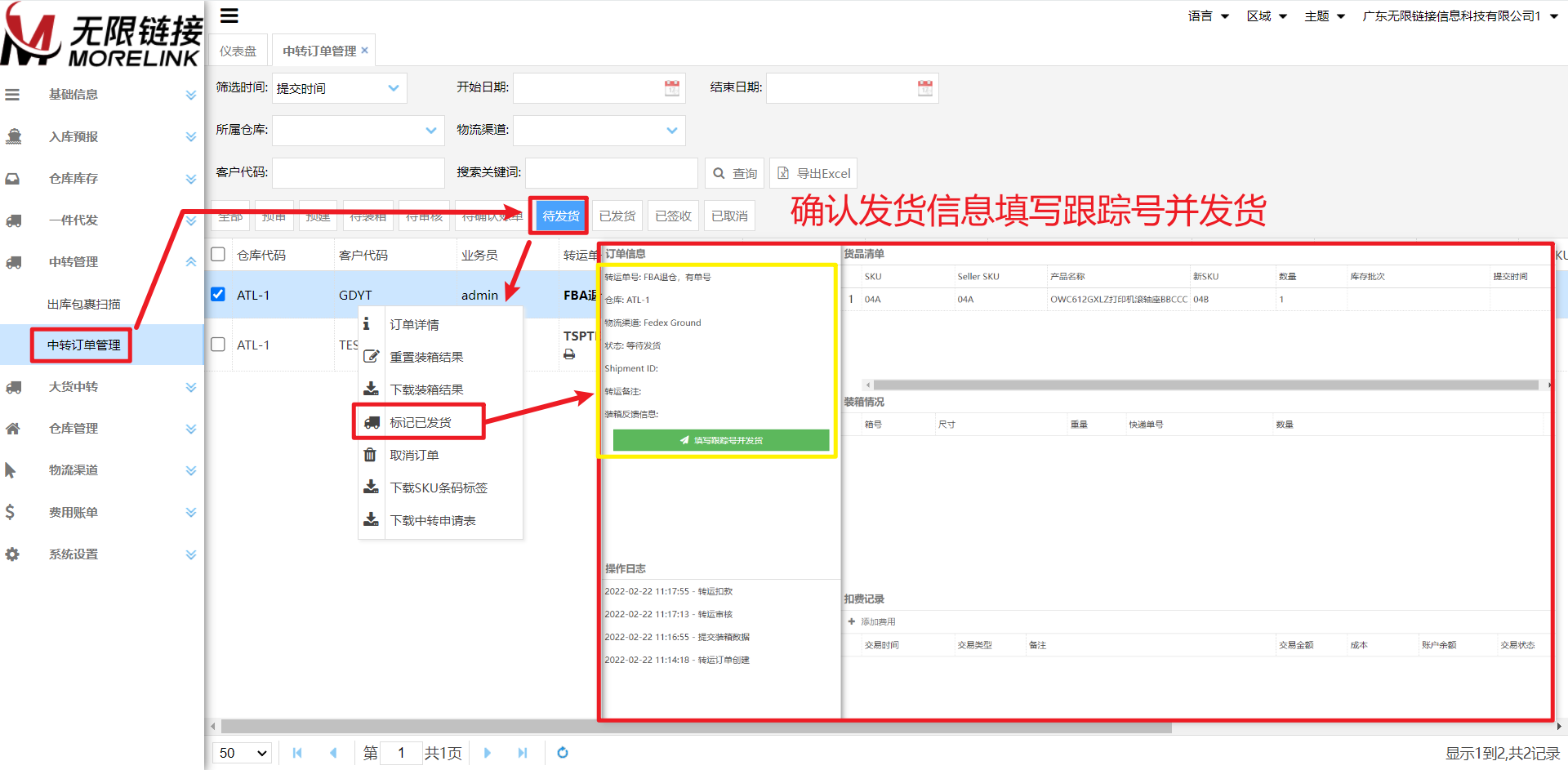Jump to last page arrow
Viewport: 1568px width, 770px height.
(523, 753)
